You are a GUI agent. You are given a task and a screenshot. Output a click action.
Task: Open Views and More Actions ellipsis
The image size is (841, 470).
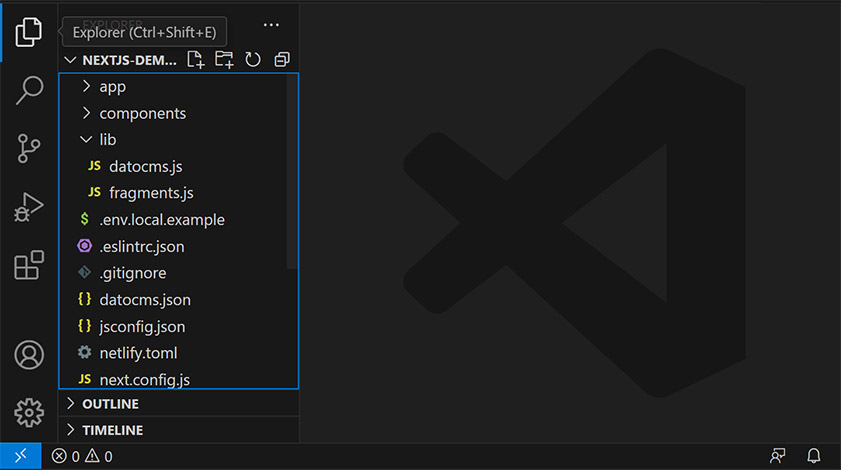pos(271,25)
